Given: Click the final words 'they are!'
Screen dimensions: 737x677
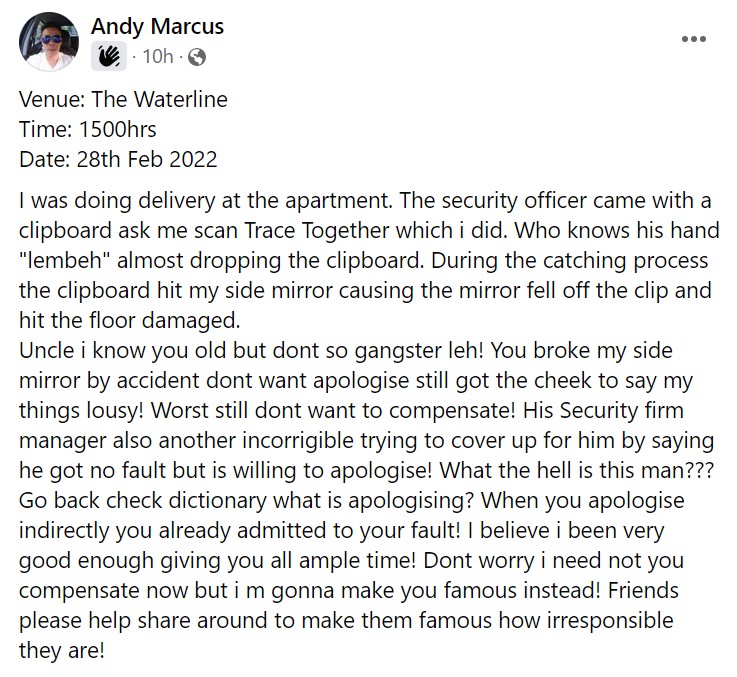Looking at the screenshot, I should pyautogui.click(x=61, y=651).
